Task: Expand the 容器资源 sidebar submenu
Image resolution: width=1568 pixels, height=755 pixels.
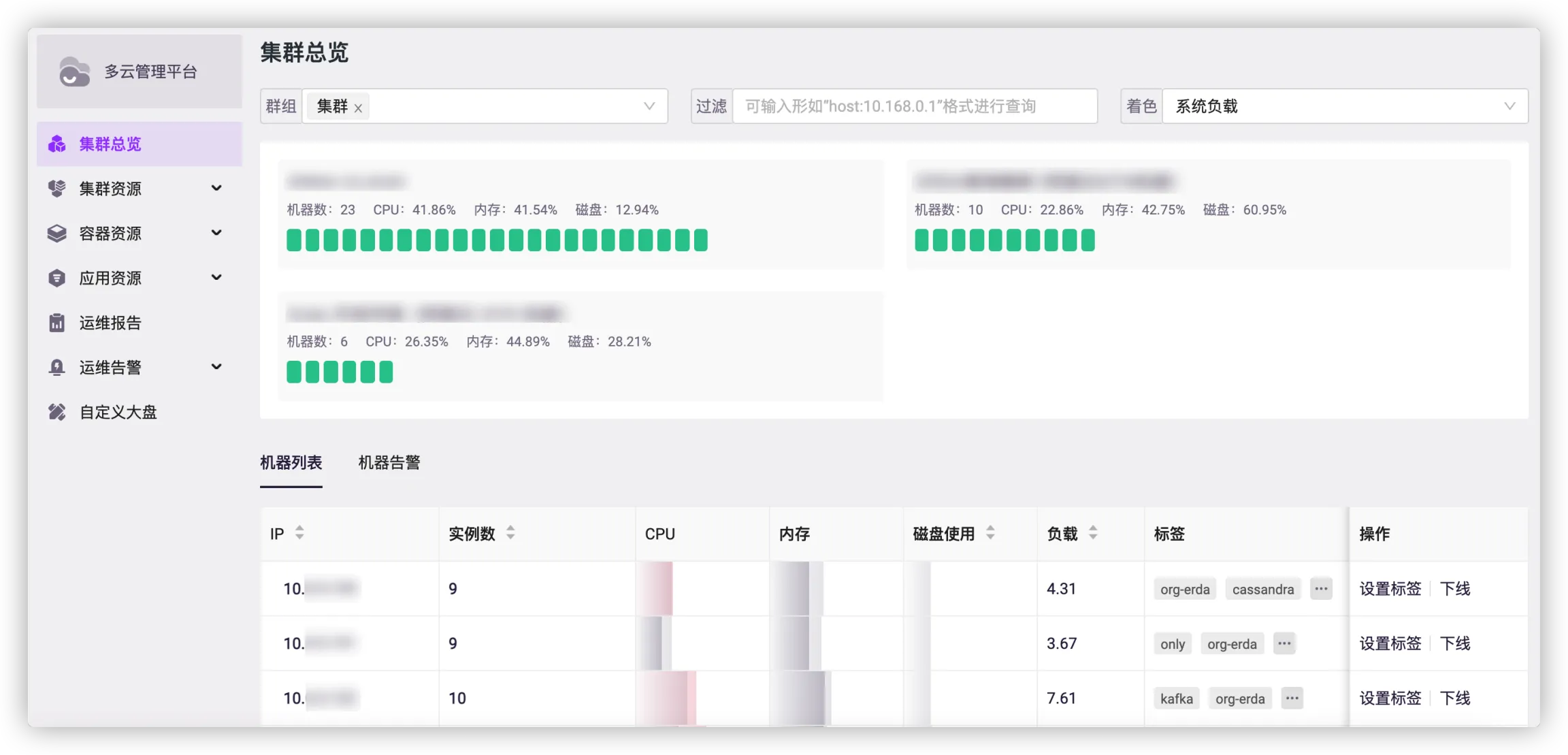Action: click(x=216, y=233)
